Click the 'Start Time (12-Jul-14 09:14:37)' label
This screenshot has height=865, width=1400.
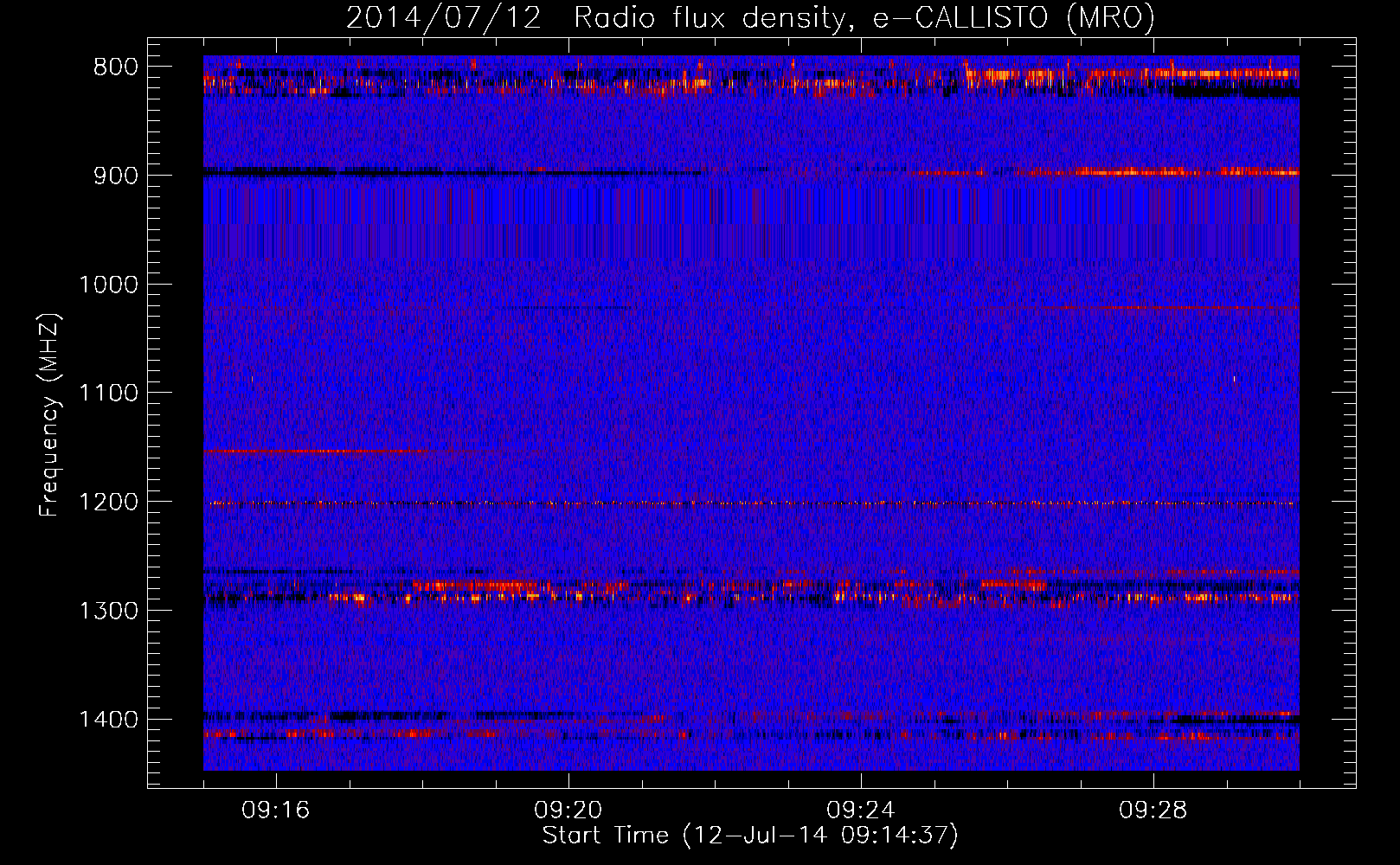click(750, 836)
